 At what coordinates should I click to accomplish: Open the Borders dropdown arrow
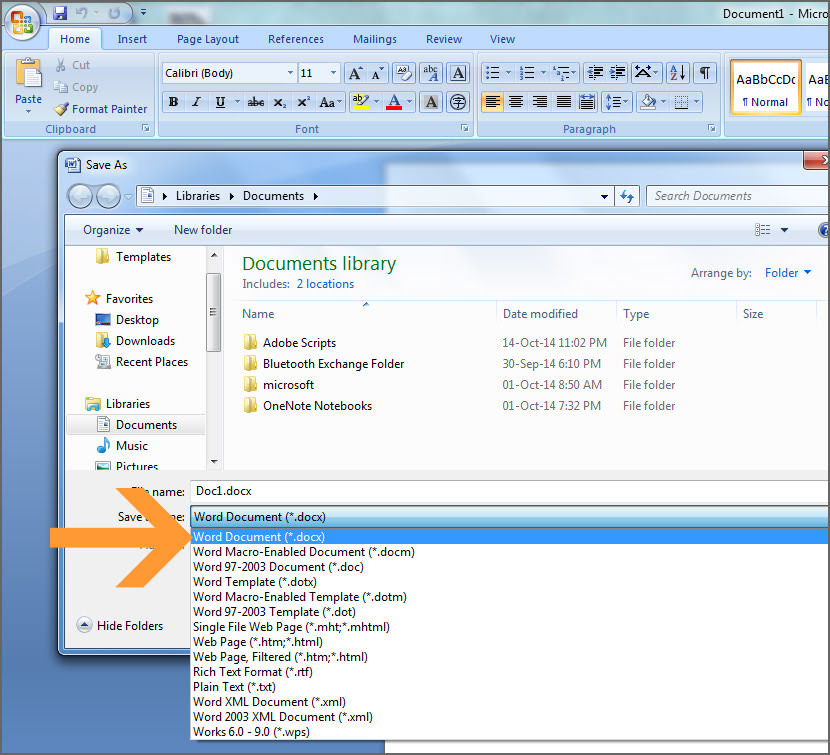tap(697, 102)
